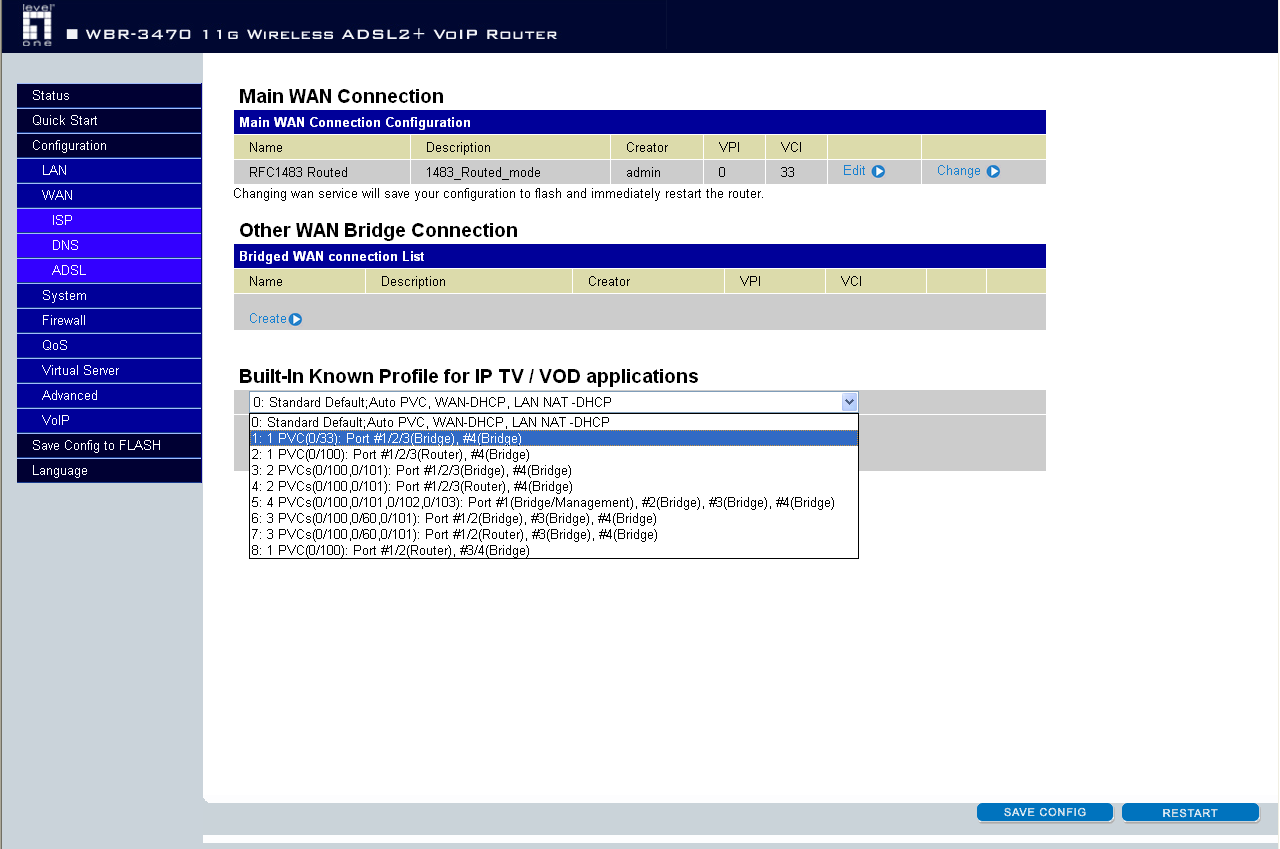Go to System settings
The height and width of the screenshot is (849, 1280).
pyautogui.click(x=109, y=296)
